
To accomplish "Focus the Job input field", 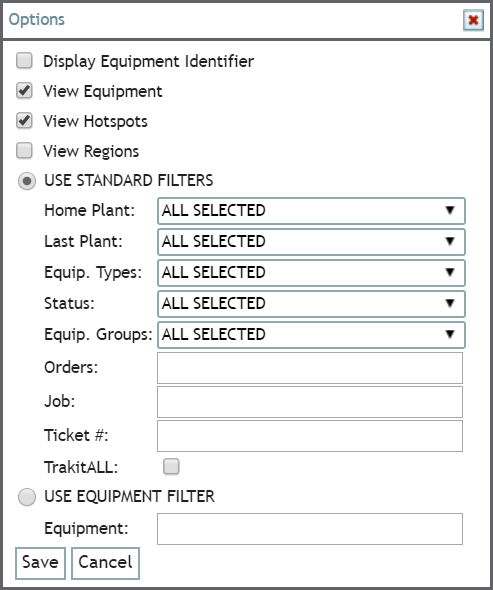I will (310, 402).
